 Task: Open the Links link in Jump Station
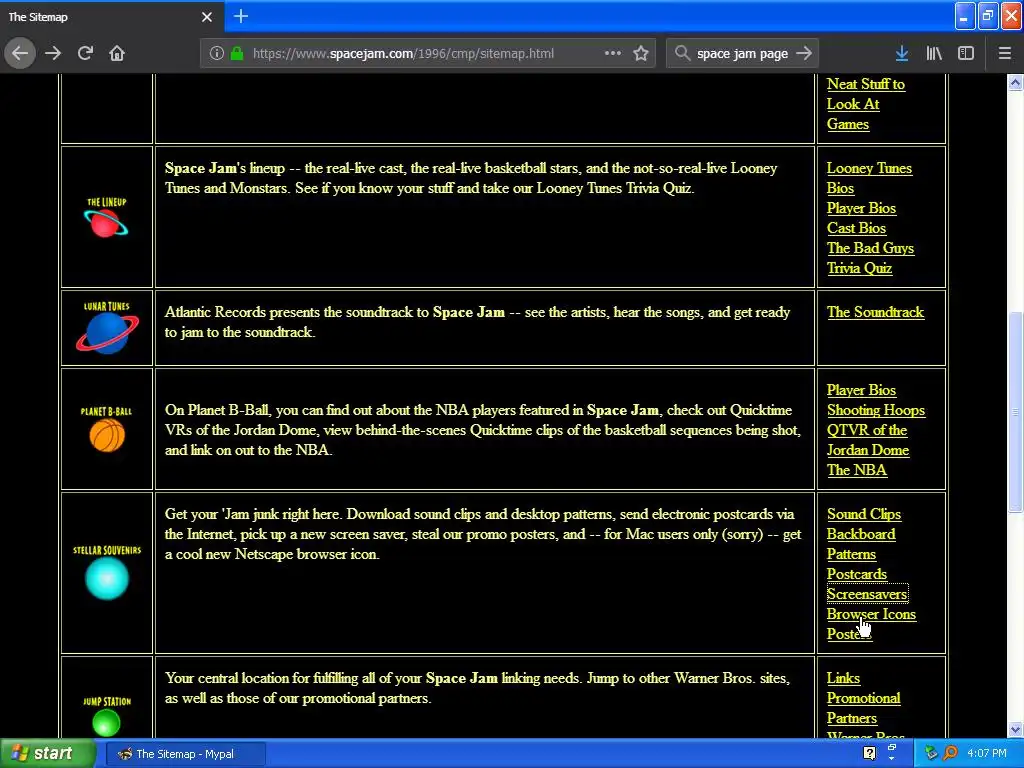[x=843, y=679]
